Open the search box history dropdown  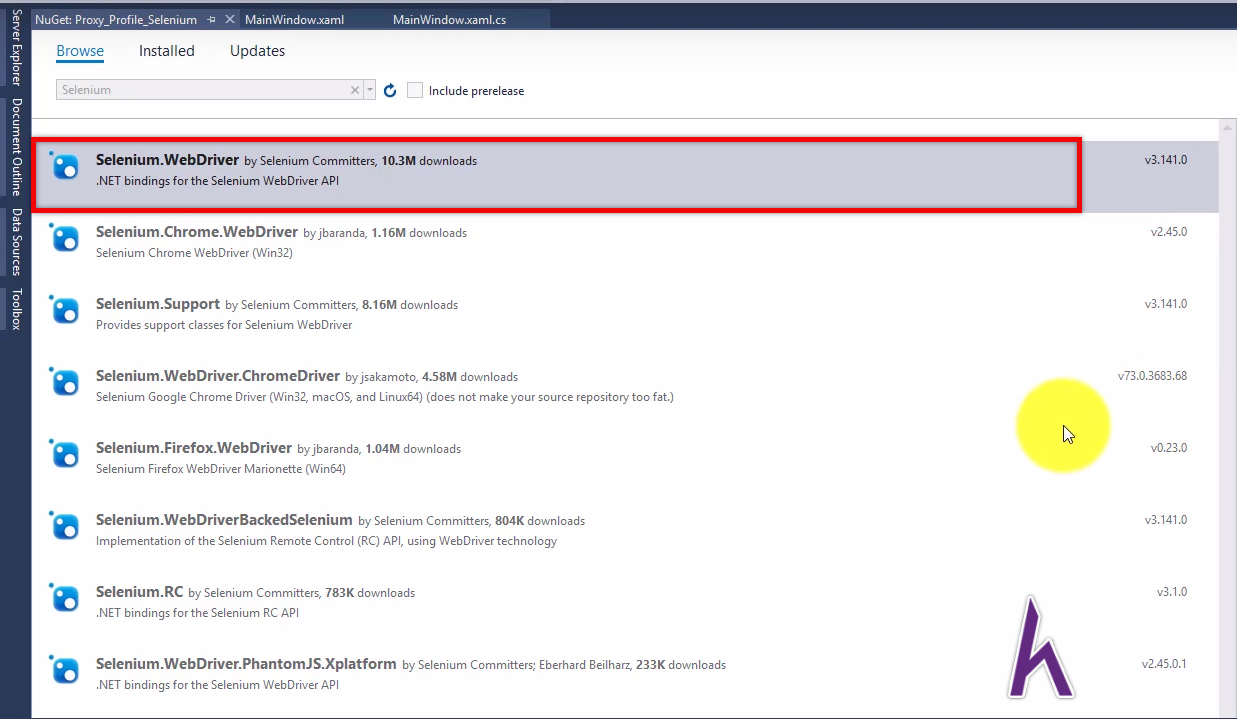click(x=370, y=90)
